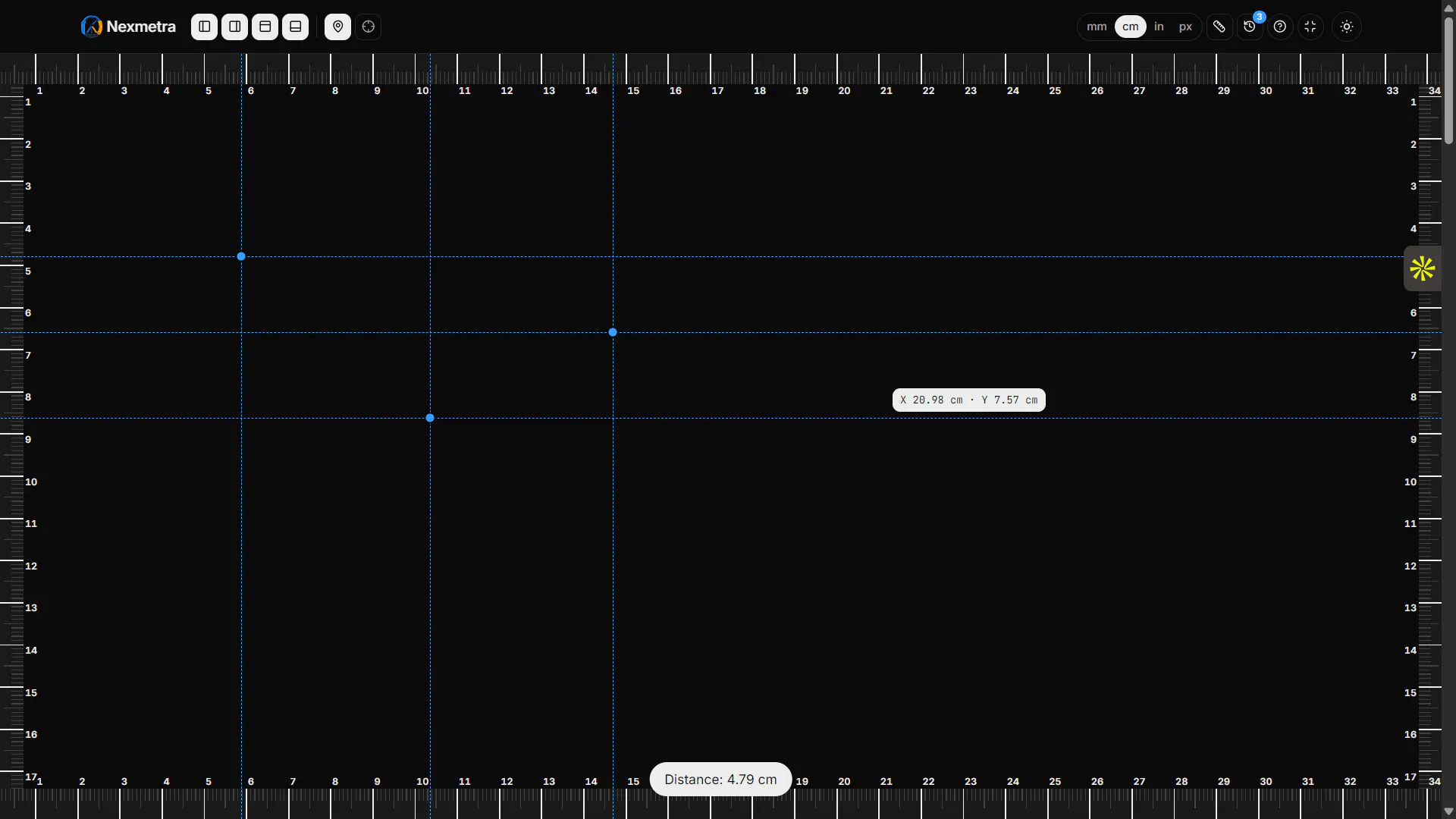Click the scrollbar up arrow

(x=1448, y=7)
